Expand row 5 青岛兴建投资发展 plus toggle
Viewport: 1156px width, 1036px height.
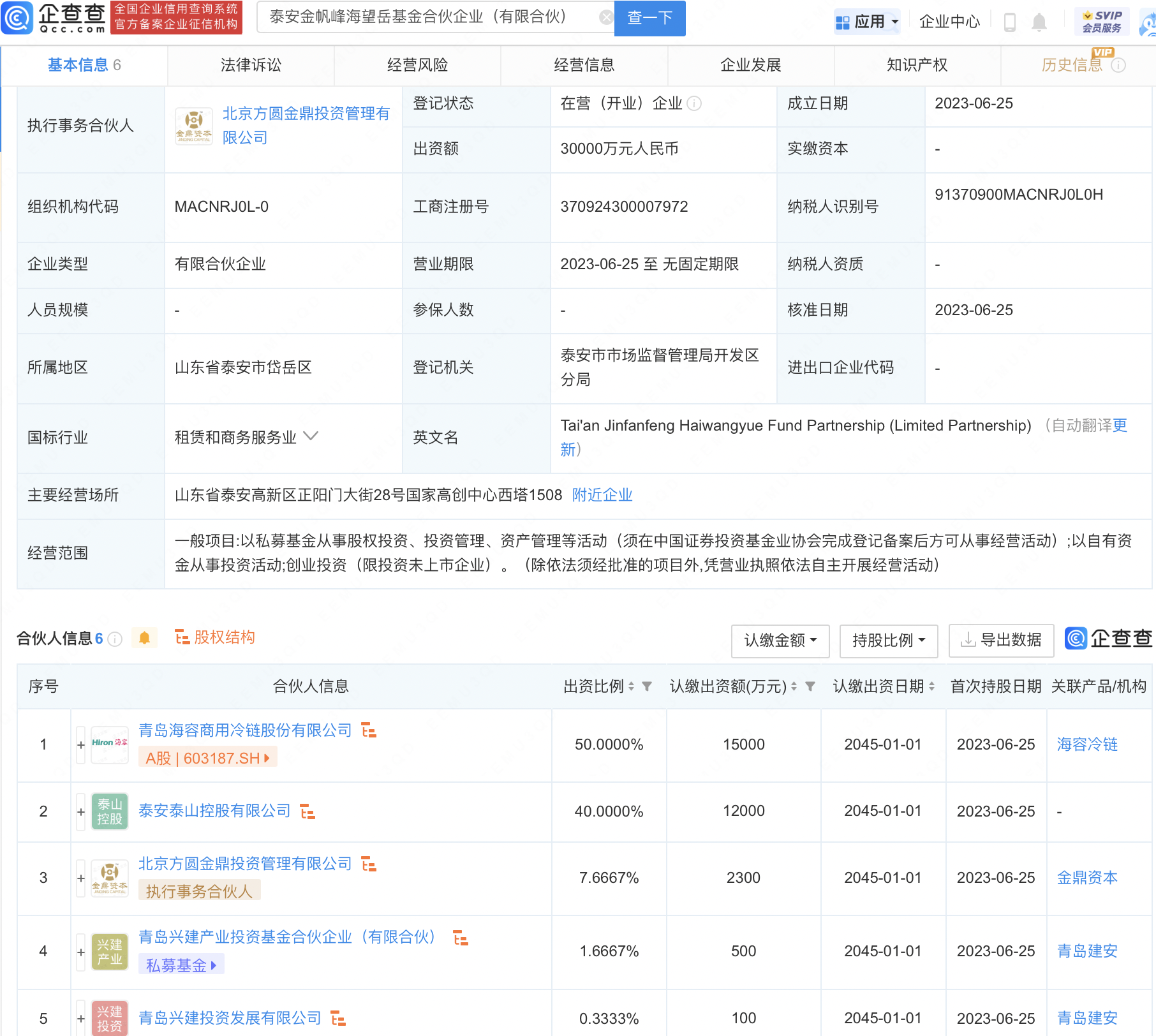[x=81, y=1018]
